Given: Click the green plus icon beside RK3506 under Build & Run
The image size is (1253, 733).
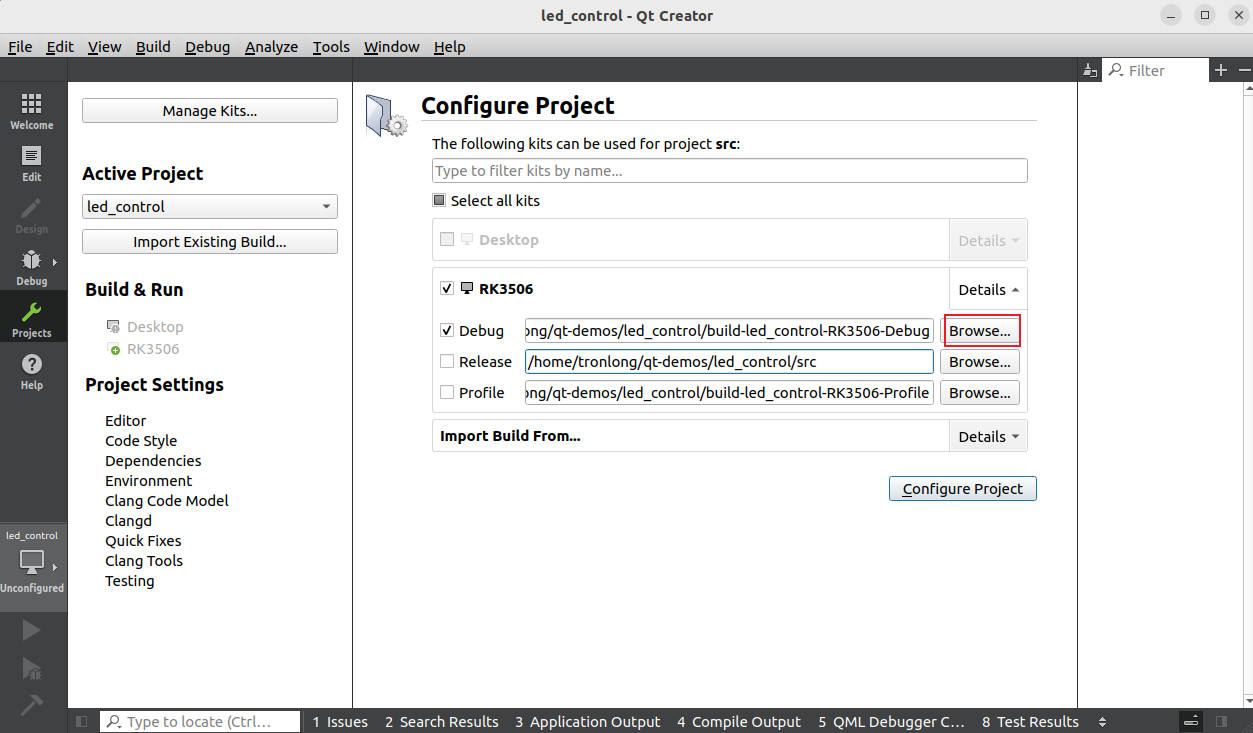Looking at the screenshot, I should tap(114, 349).
